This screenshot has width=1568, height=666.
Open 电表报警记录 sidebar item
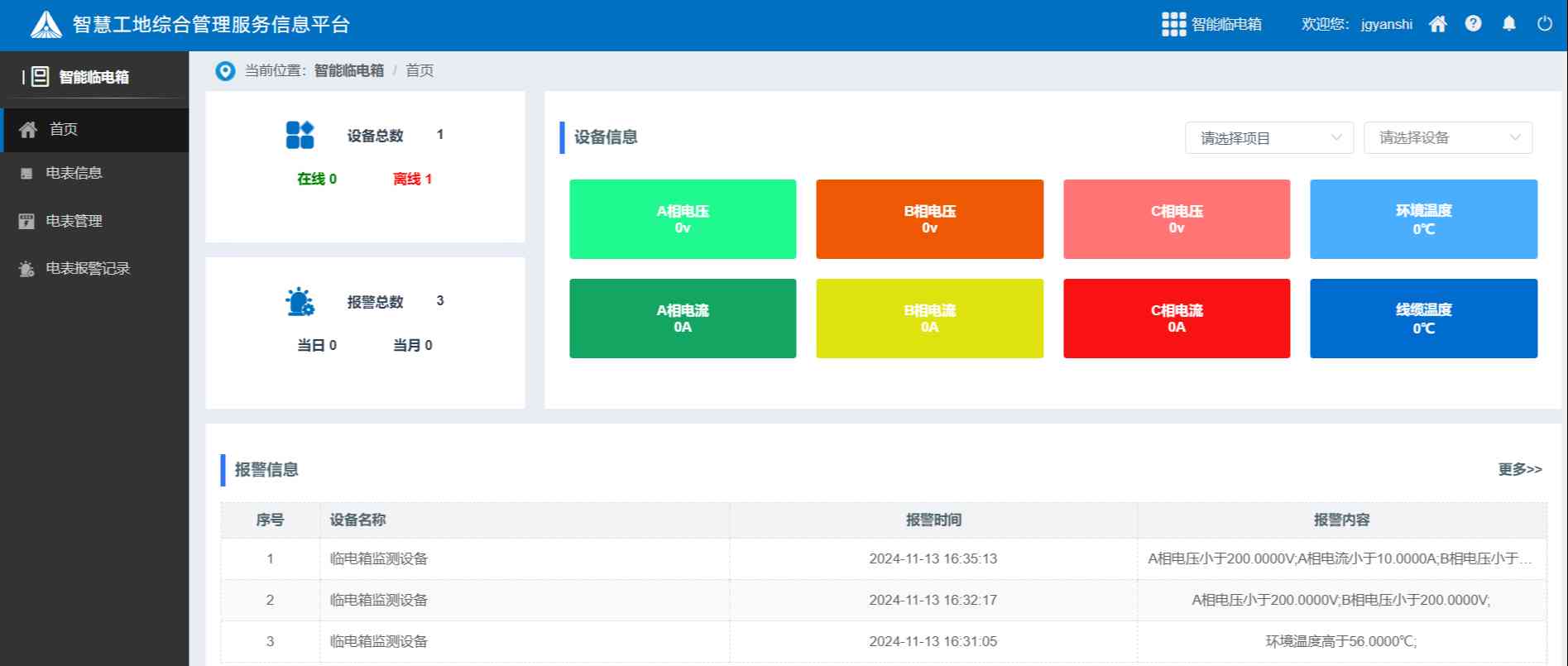87,268
